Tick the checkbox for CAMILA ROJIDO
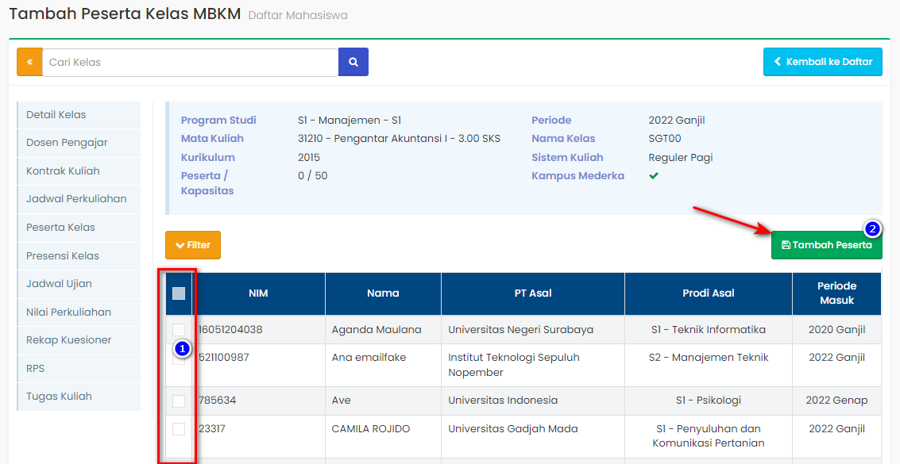Screen dimensions: 900x464 (179, 429)
